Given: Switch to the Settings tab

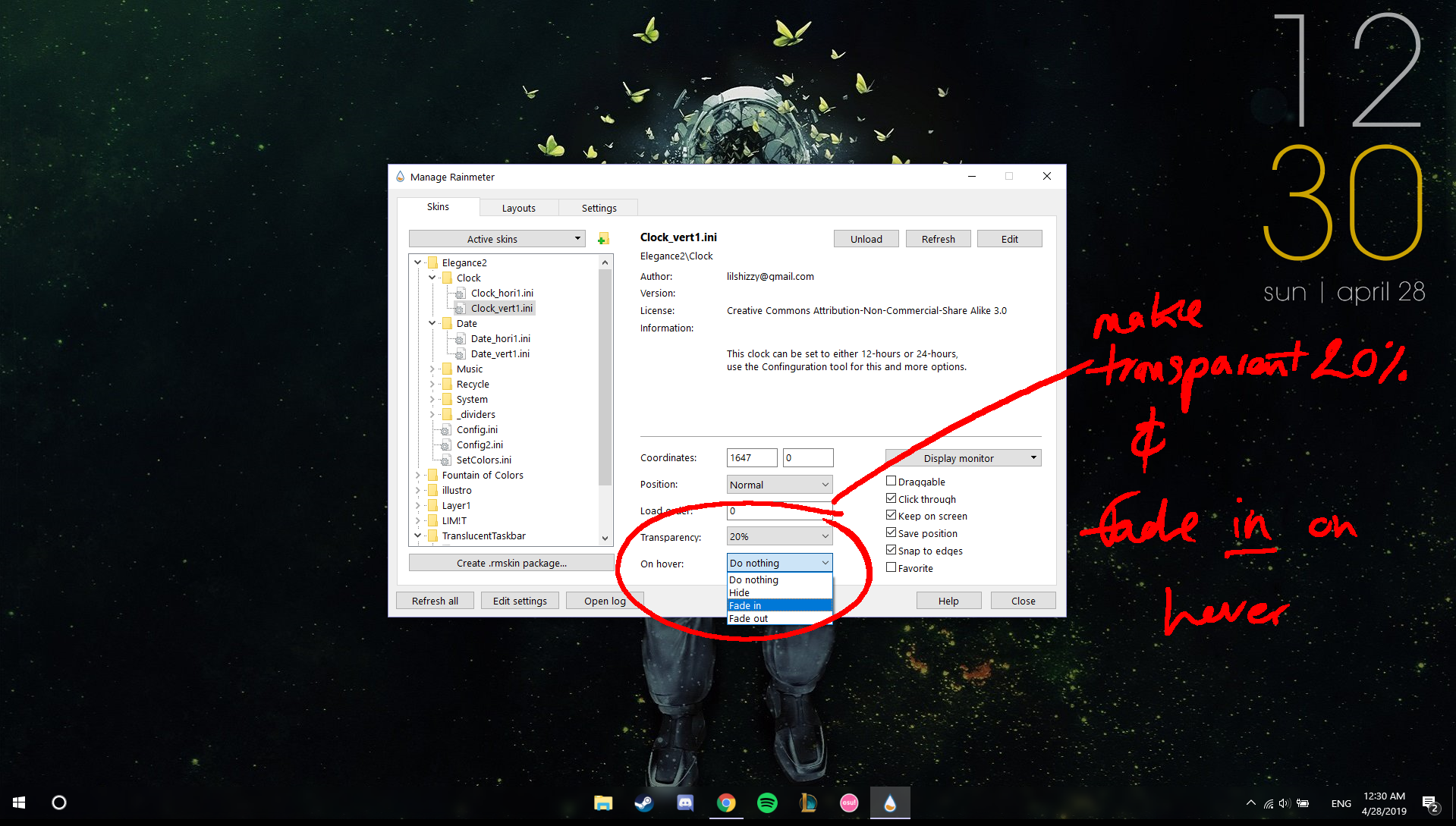Looking at the screenshot, I should click(x=599, y=208).
